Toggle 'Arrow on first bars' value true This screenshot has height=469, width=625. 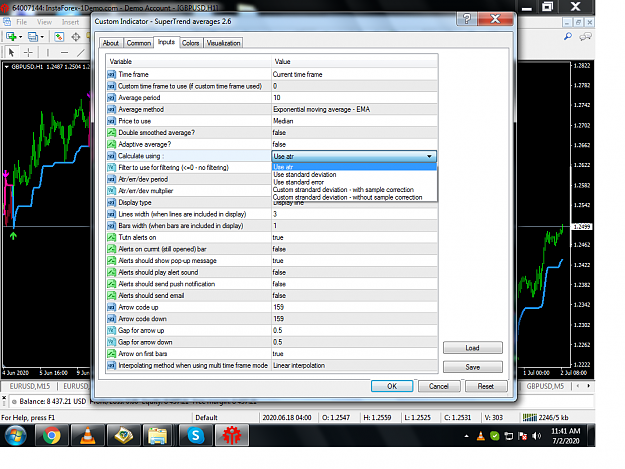[x=354, y=353]
